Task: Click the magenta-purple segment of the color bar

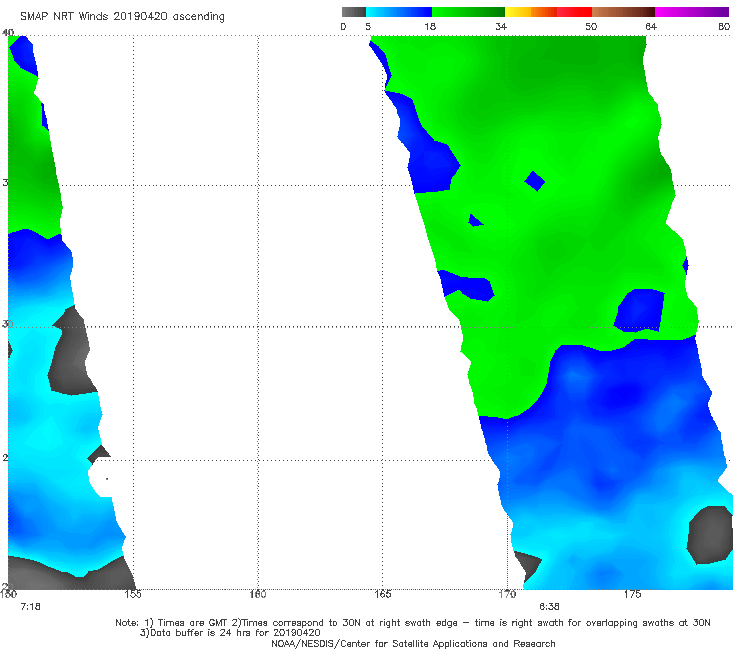Action: coord(692,12)
